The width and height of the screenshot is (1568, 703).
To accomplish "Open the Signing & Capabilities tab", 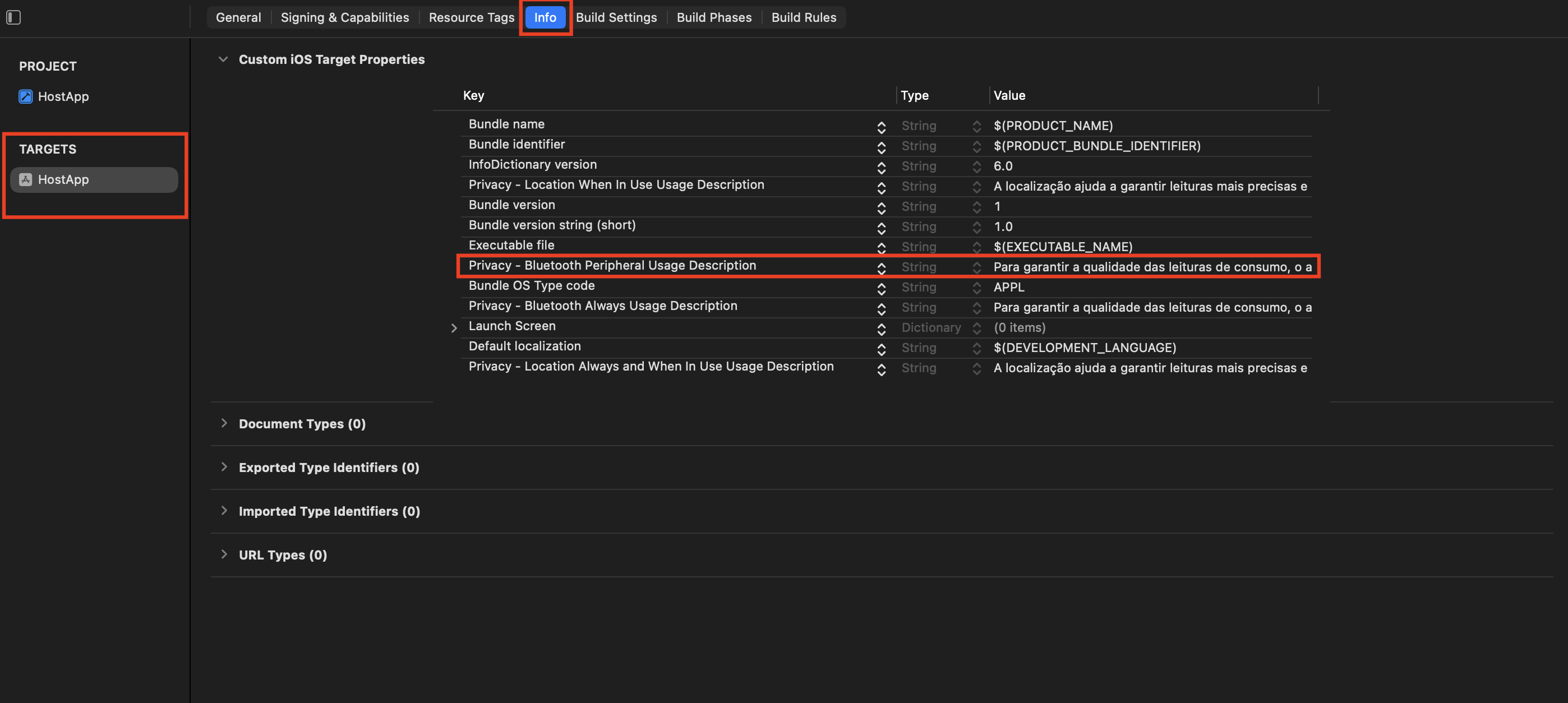I will click(344, 17).
